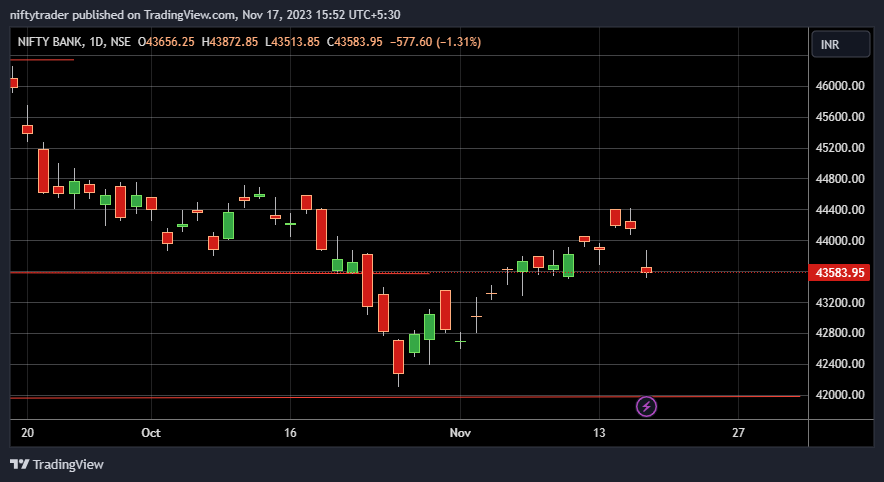
Task: Select the short red line above 46000 level
Action: pos(42,59)
